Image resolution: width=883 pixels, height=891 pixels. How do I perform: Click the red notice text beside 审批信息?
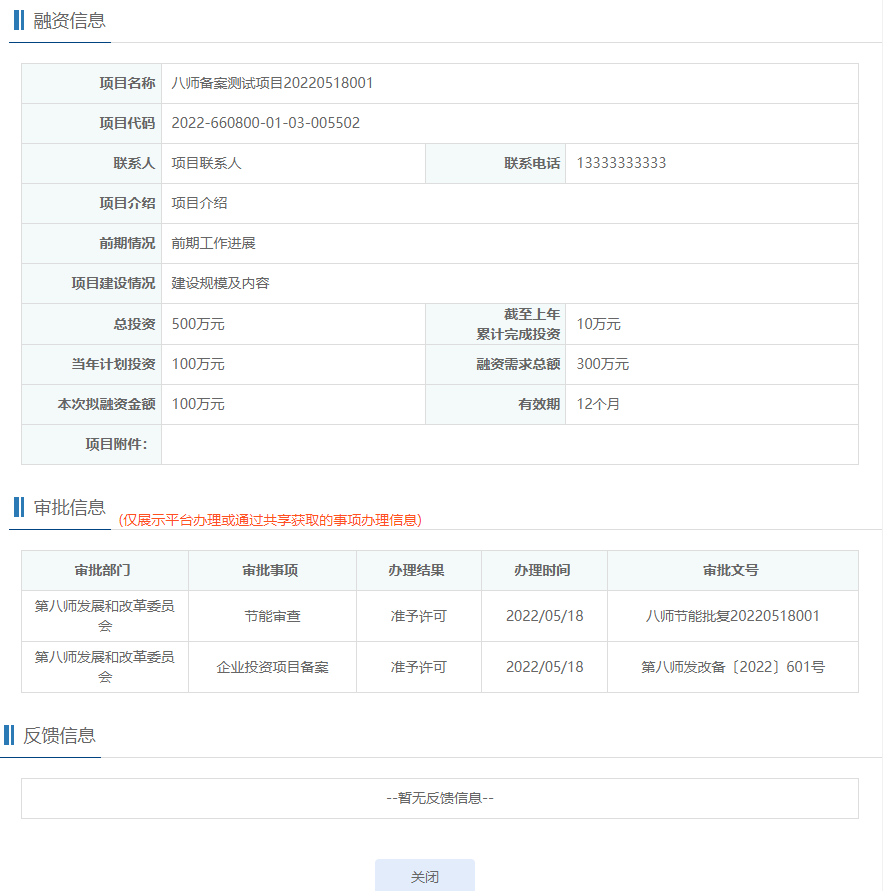click(270, 520)
